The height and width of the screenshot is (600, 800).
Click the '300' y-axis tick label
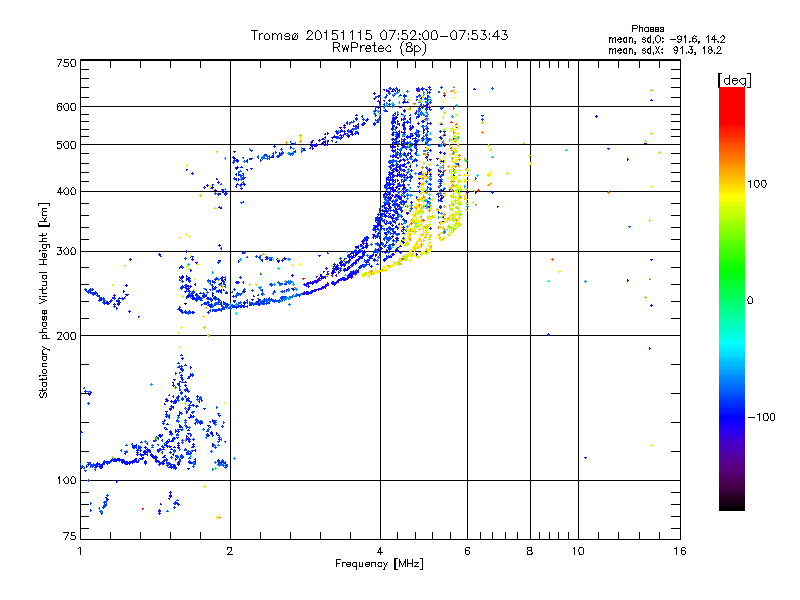pos(66,251)
